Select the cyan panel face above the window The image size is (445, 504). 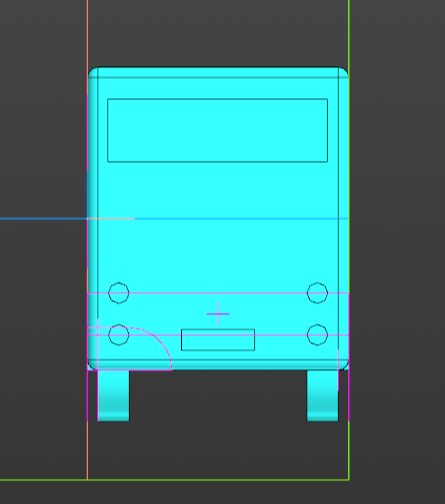tap(218, 88)
